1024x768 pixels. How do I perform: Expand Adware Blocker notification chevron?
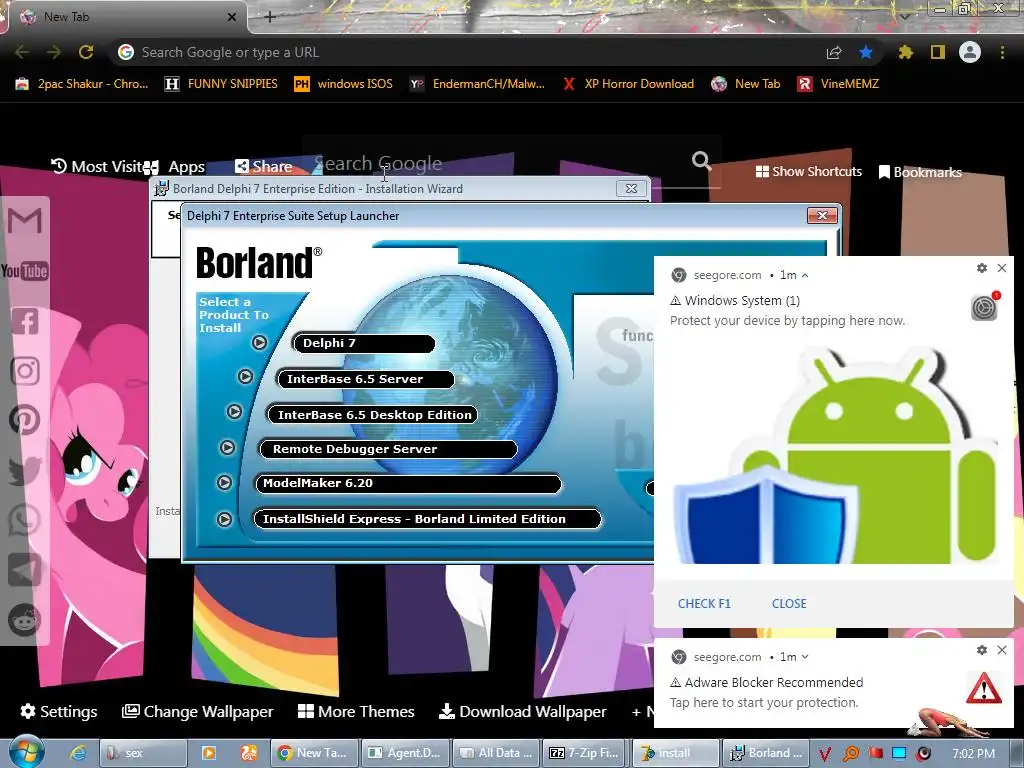tap(805, 657)
